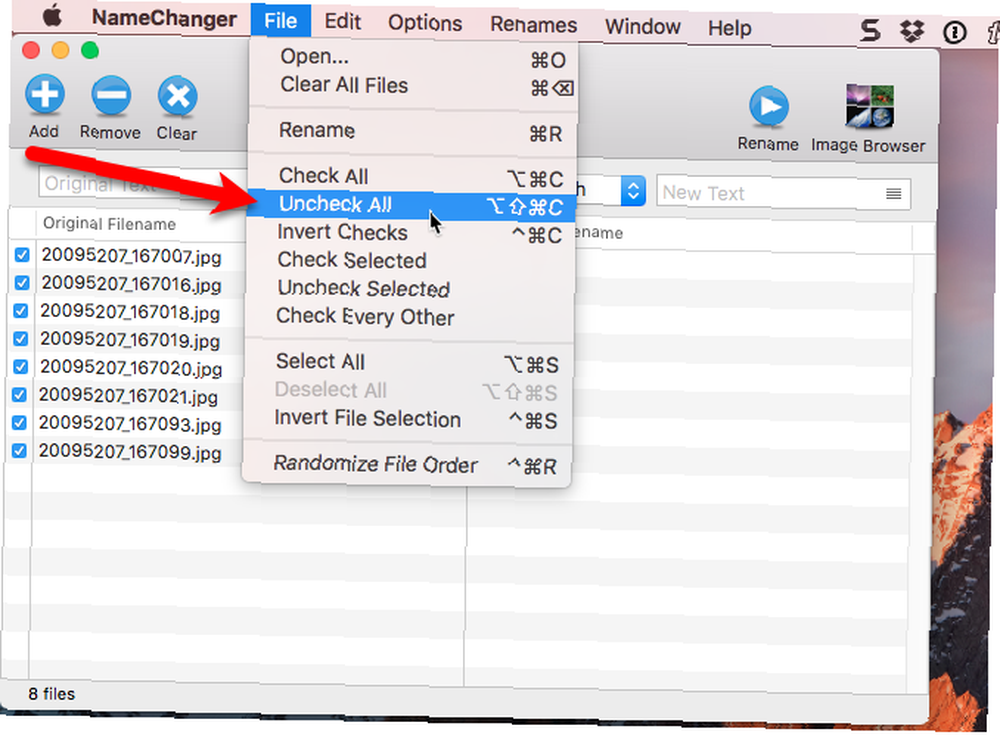Choose Rename in the File menu
1000x735 pixels.
point(412,131)
